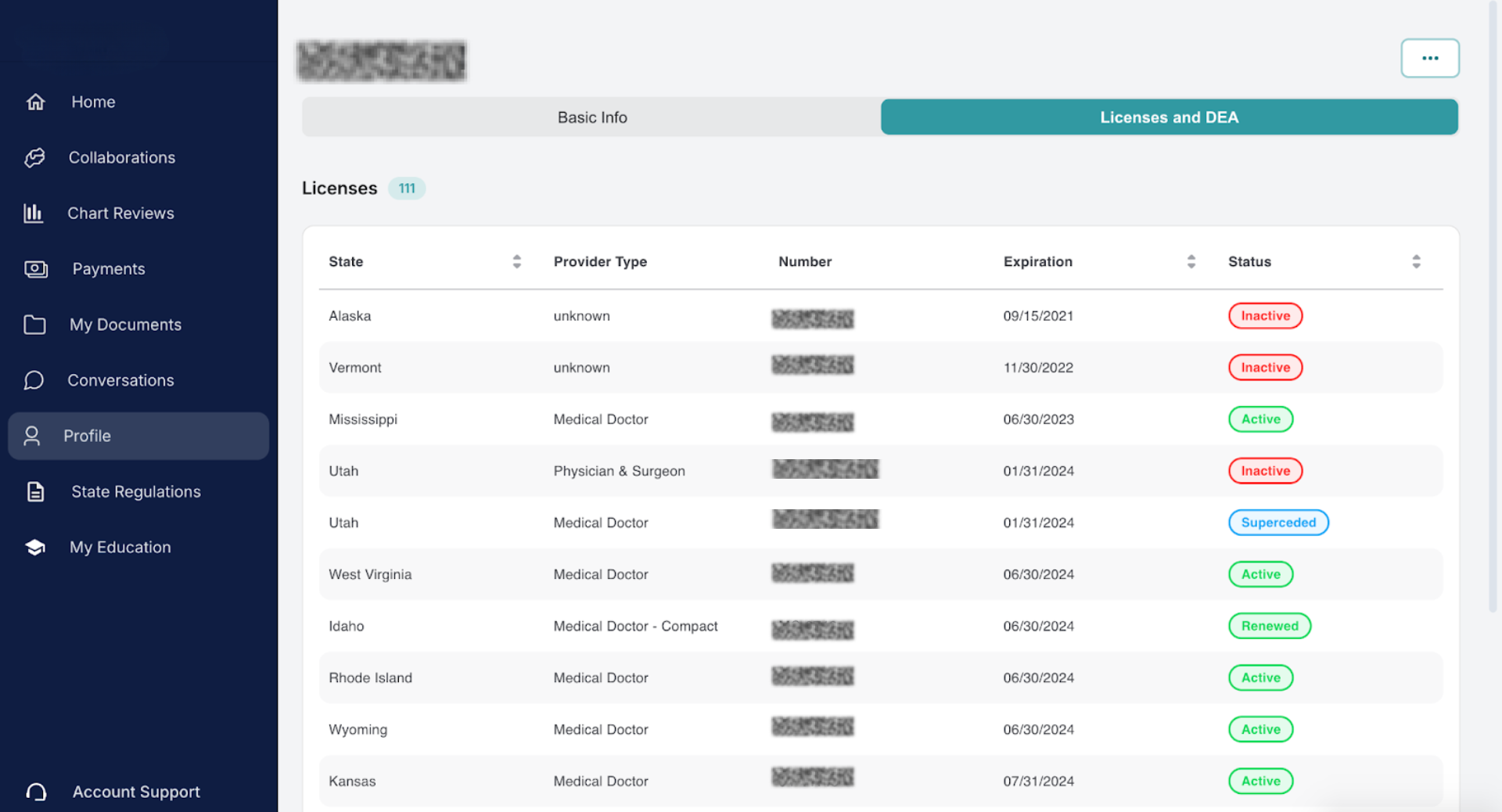Click the Account Support headset icon
Viewport: 1502px width, 812px height.
(x=35, y=792)
